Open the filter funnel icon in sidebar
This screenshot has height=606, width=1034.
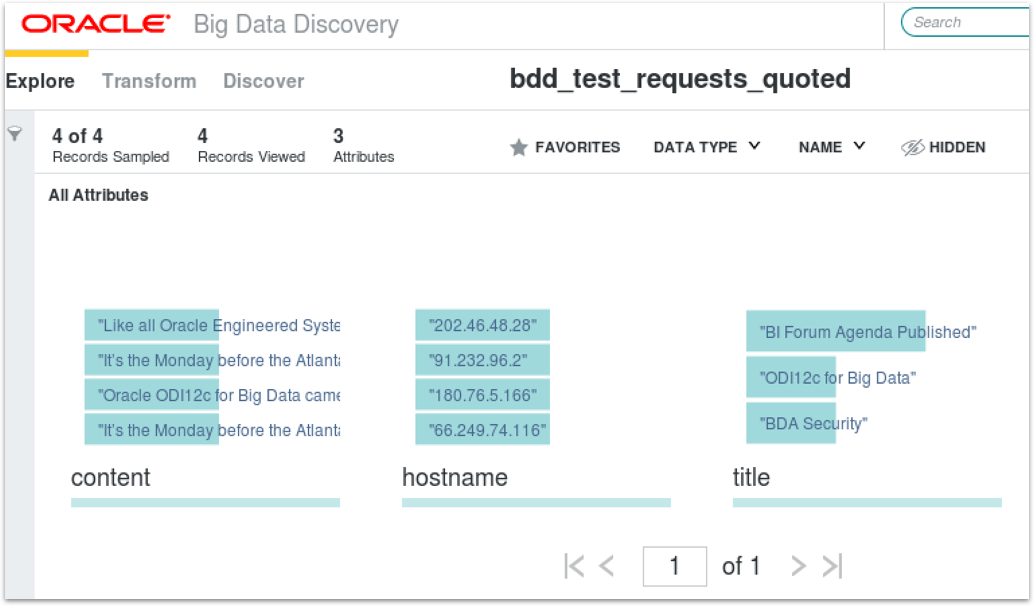15,134
